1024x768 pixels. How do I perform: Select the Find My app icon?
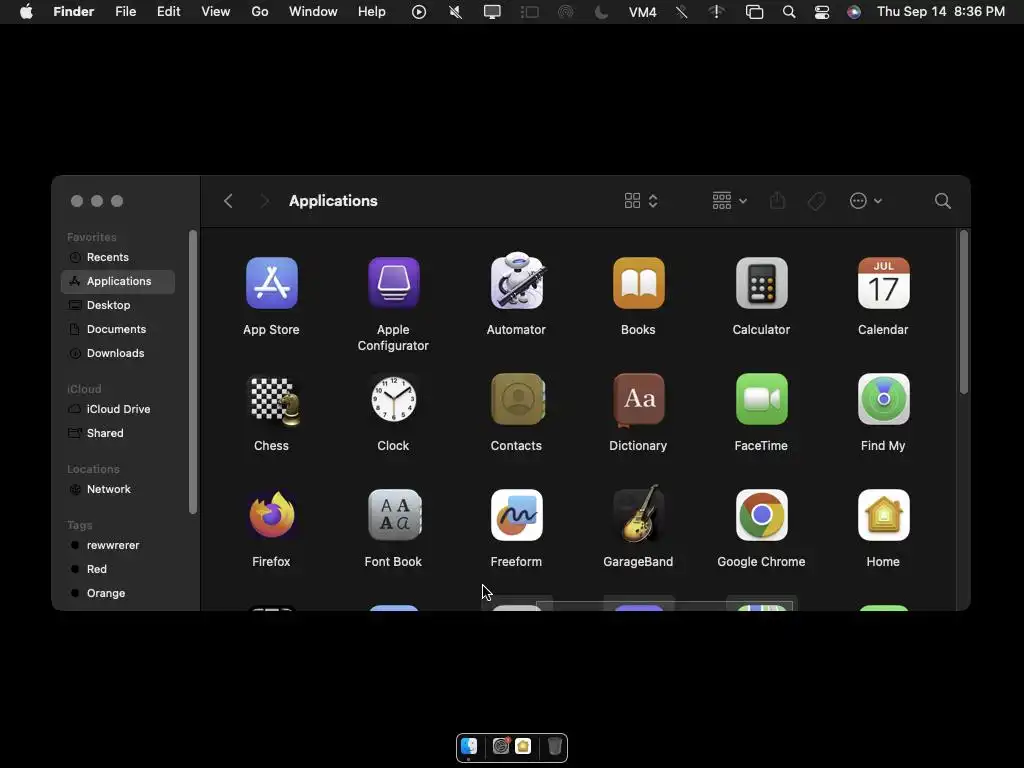(x=884, y=399)
